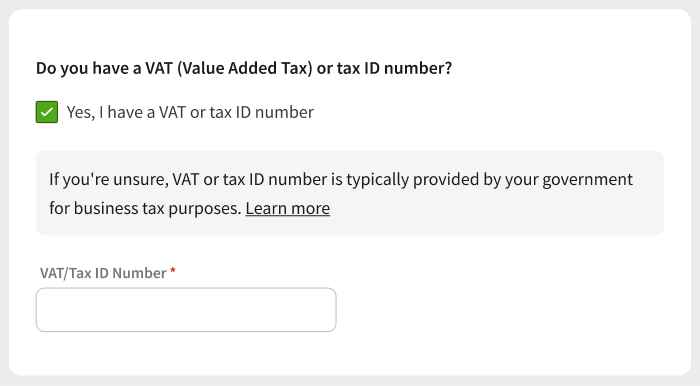This screenshot has width=700, height=386.
Task: Focus the VAT/Tax ID Number input field
Action: click(186, 310)
